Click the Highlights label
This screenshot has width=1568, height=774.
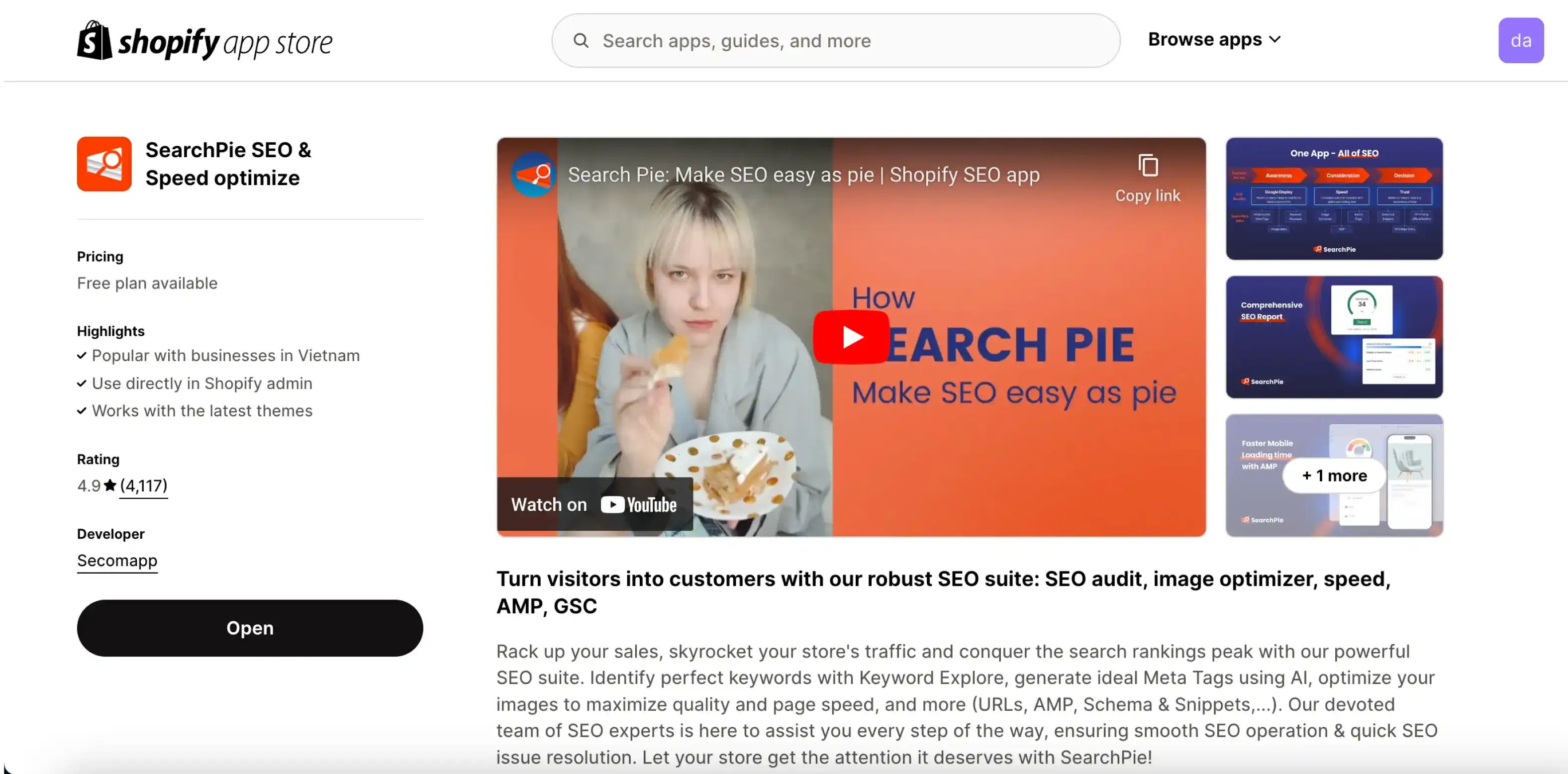[x=111, y=331]
